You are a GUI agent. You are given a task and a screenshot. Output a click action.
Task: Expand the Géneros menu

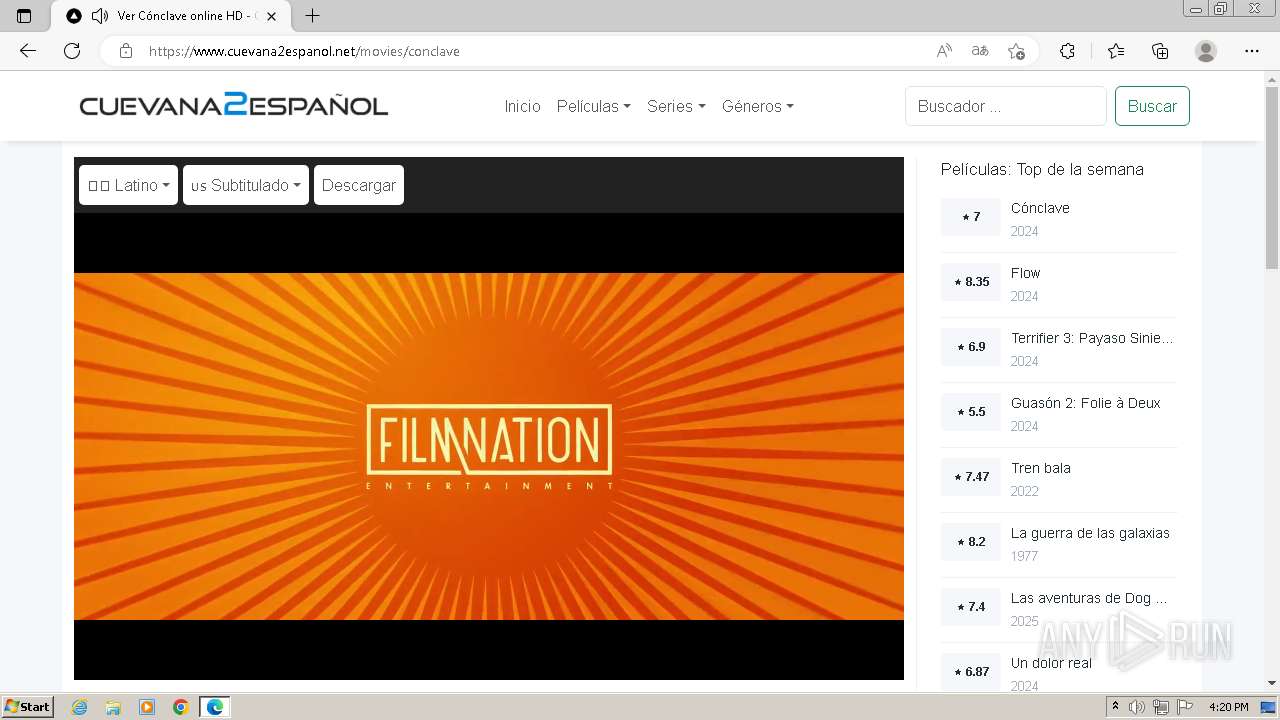(758, 106)
